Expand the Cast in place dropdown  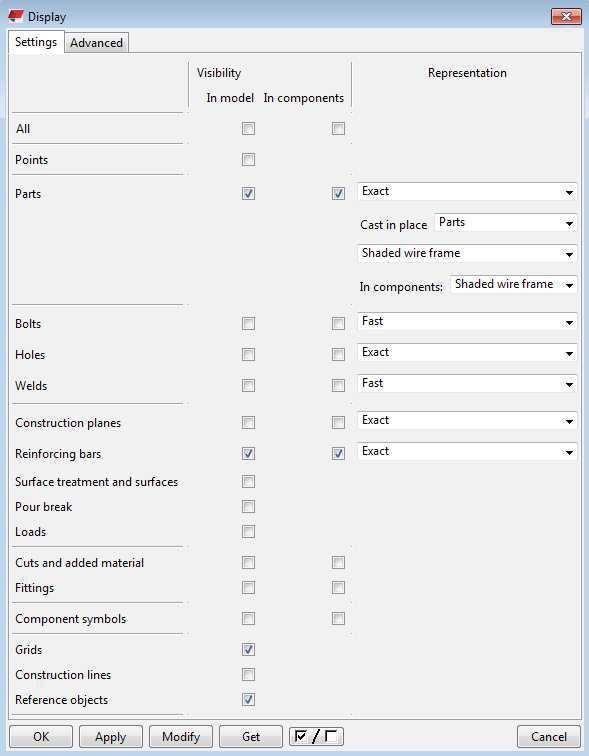click(x=506, y=223)
